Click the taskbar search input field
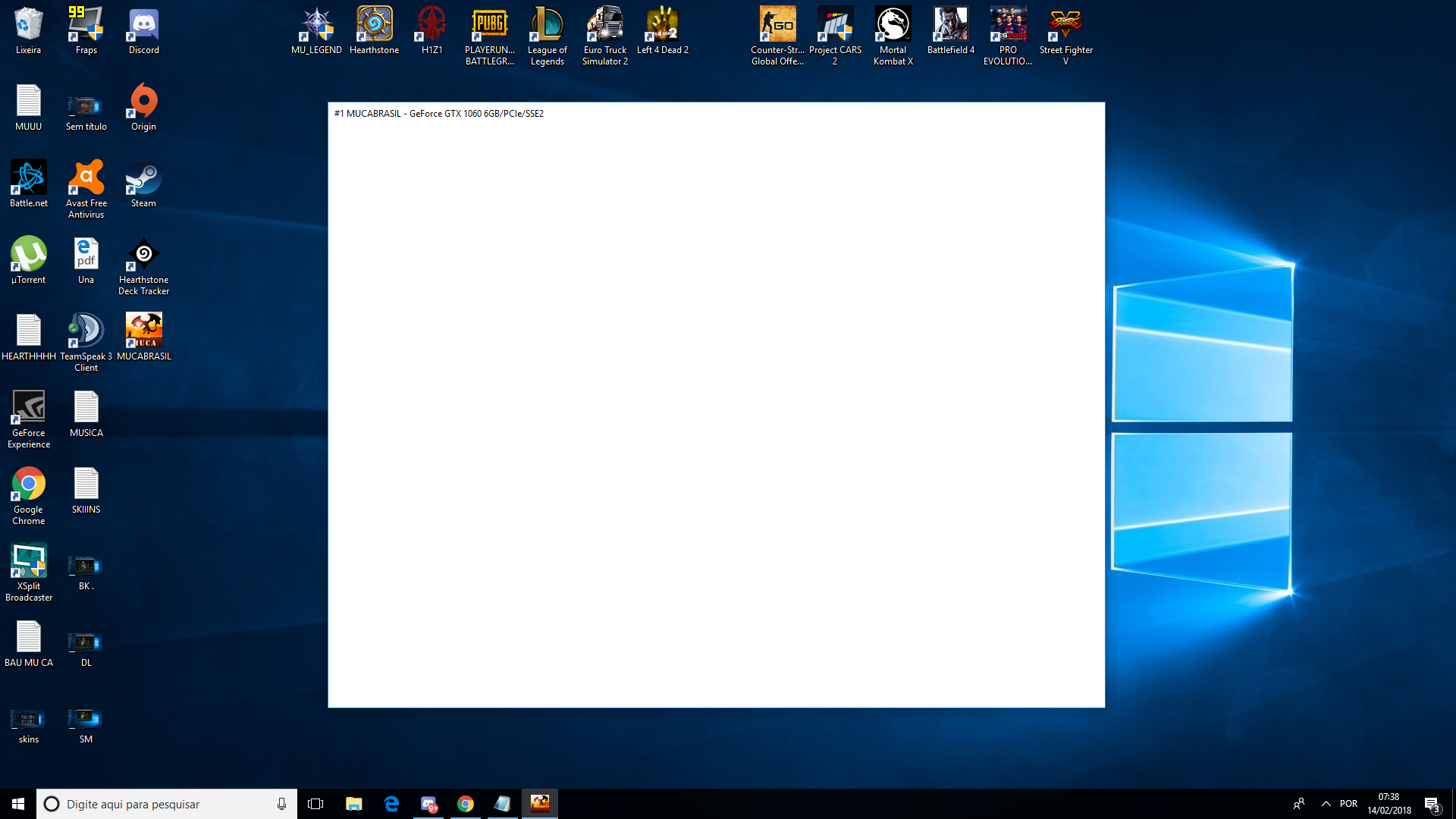 coord(159,804)
